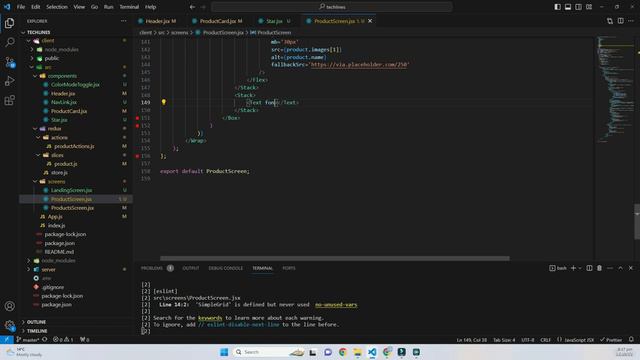Open the Extensions view
This screenshot has width=640, height=360.
point(9,100)
